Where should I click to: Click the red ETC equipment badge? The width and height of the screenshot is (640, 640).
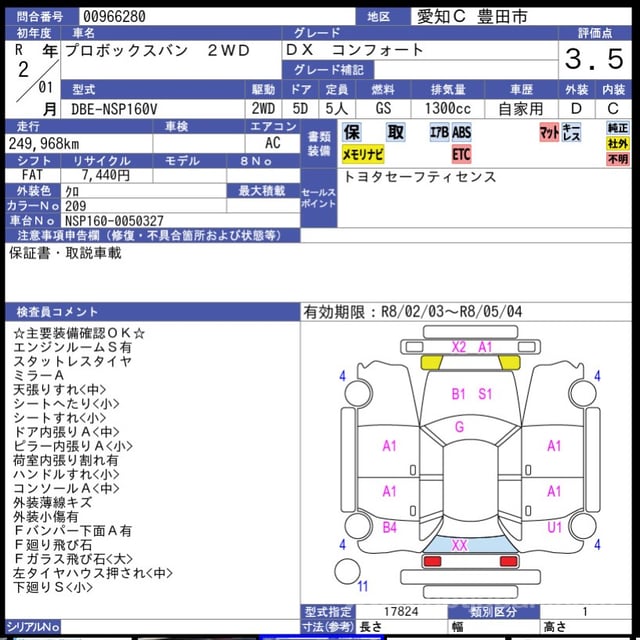point(461,155)
